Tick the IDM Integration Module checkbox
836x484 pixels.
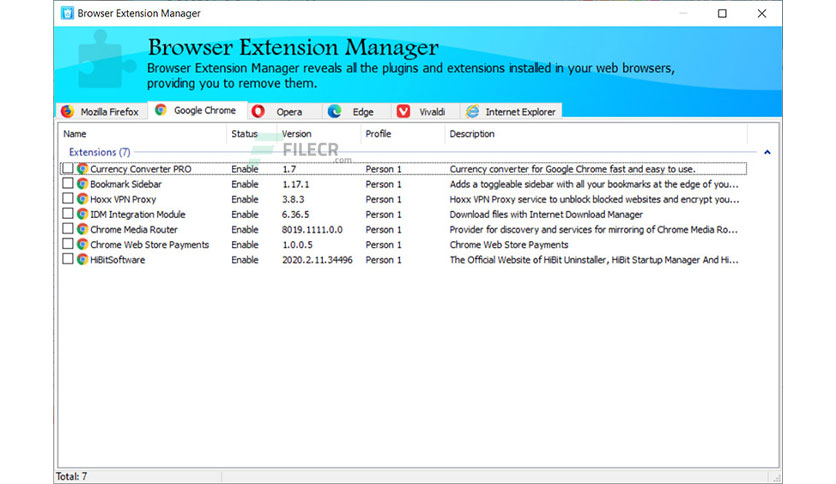point(68,214)
